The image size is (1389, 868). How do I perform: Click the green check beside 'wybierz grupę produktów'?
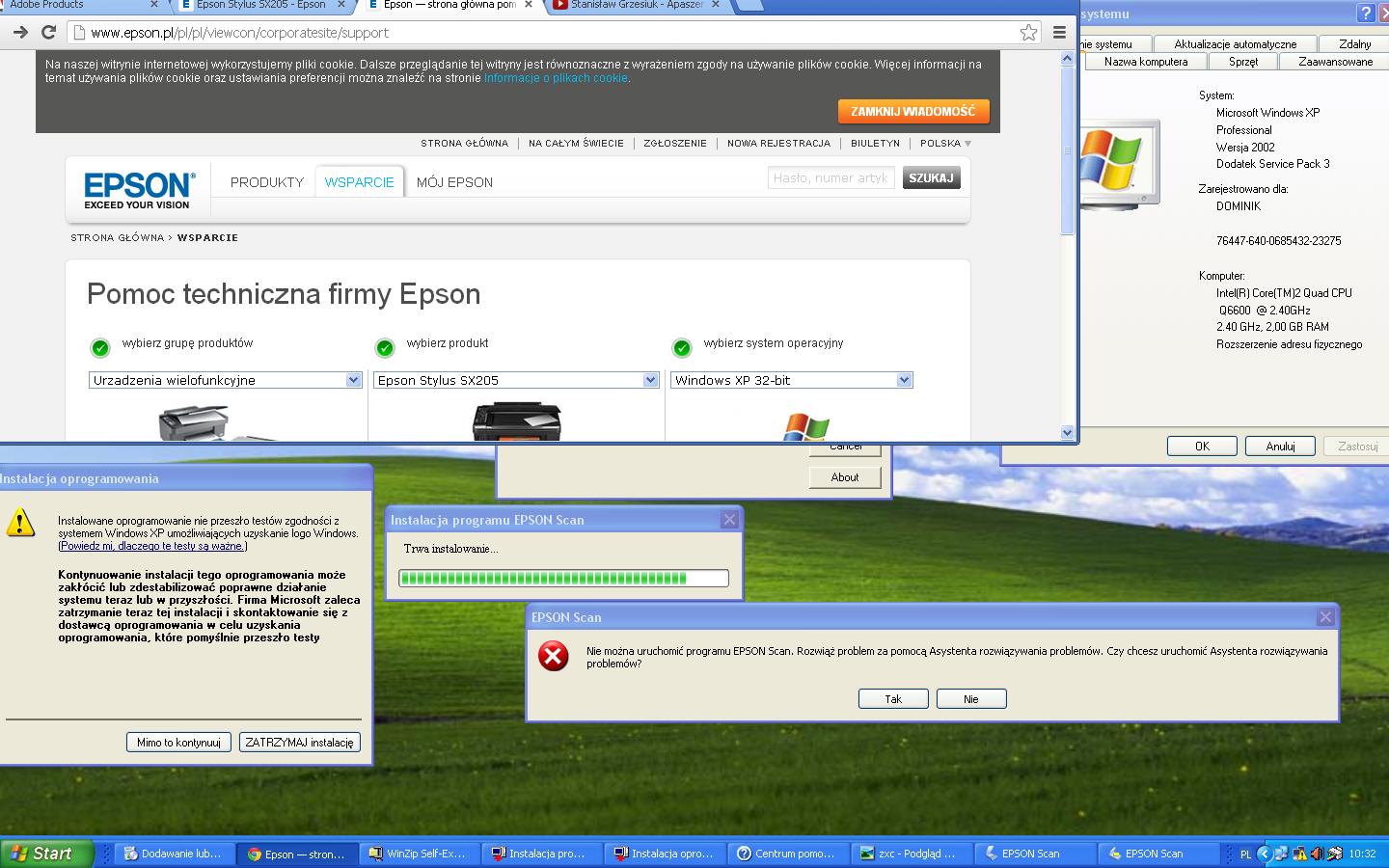pyautogui.click(x=100, y=348)
